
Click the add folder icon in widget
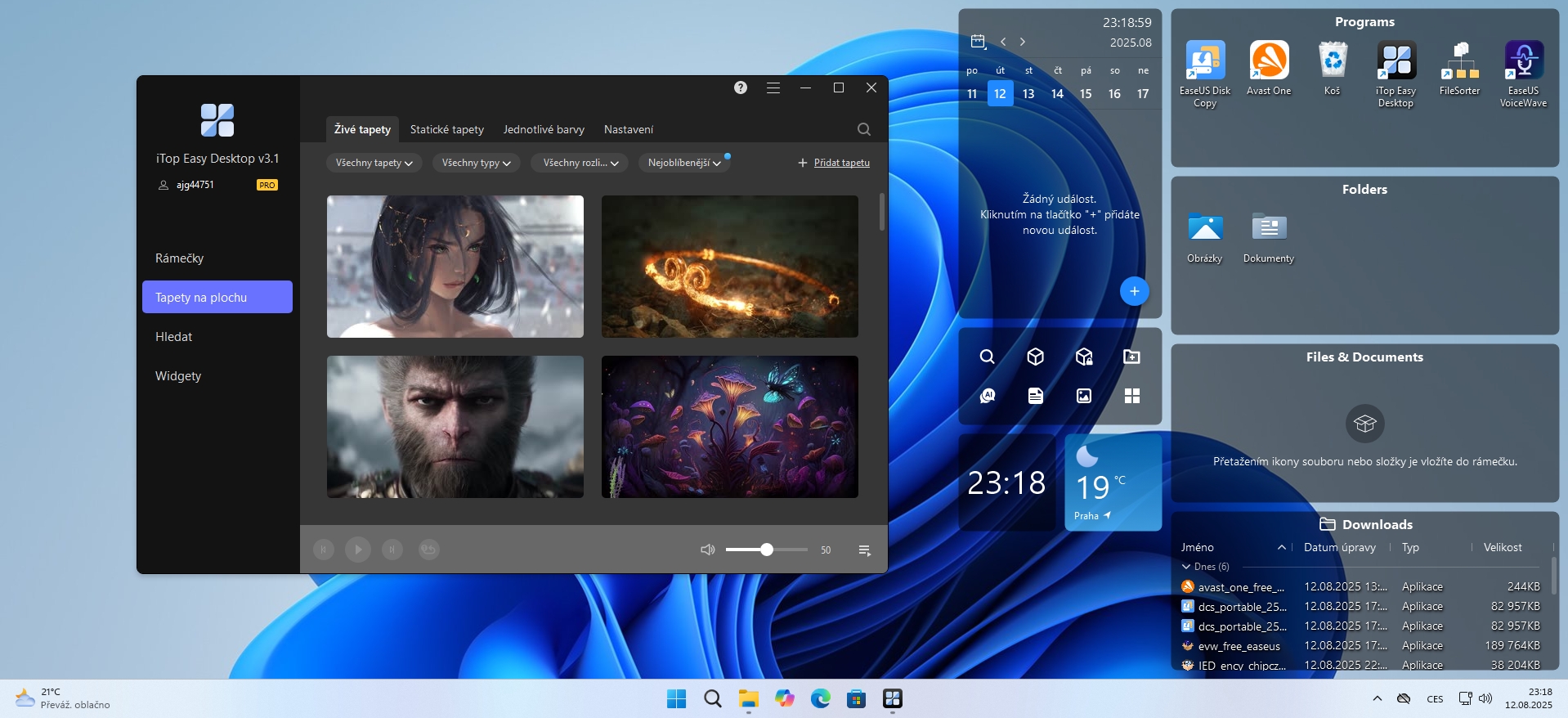(x=1132, y=357)
